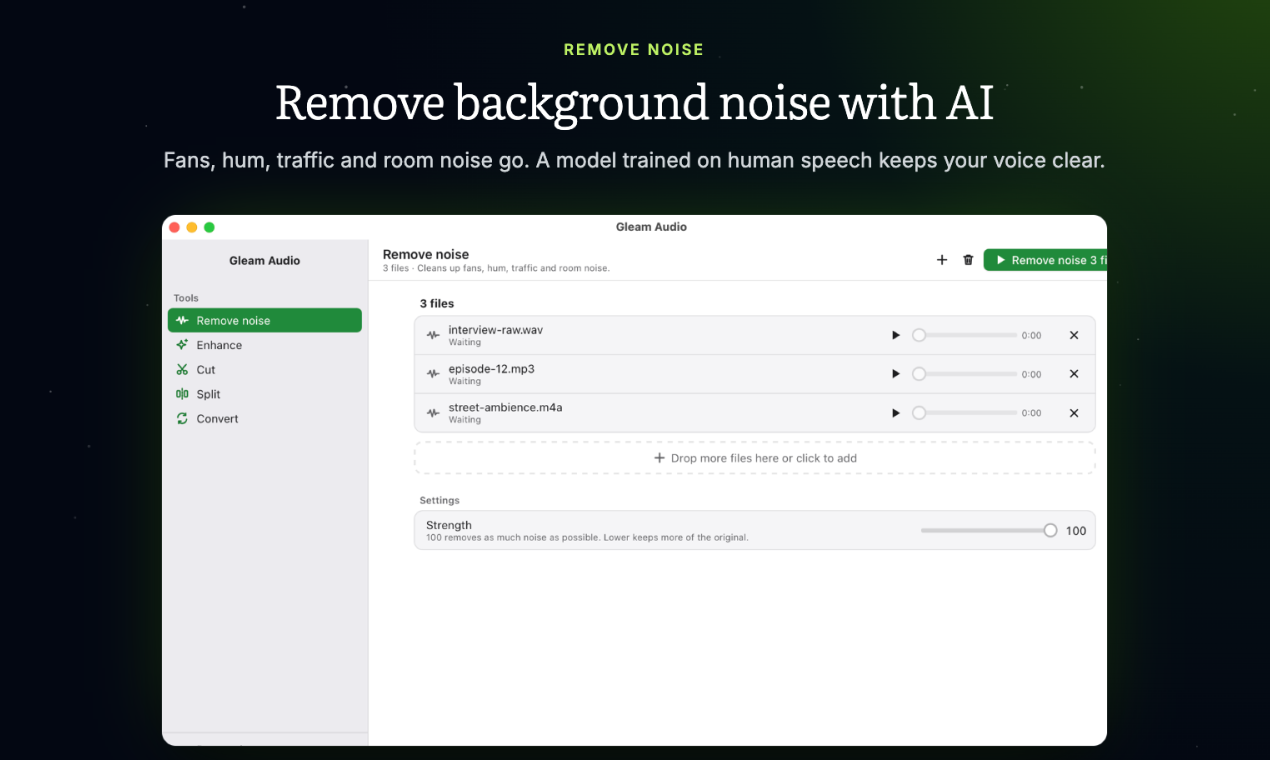Viewport: 1270px width, 760px height.
Task: Click the 0:00 time for interview-raw.wav
Action: tap(1032, 336)
